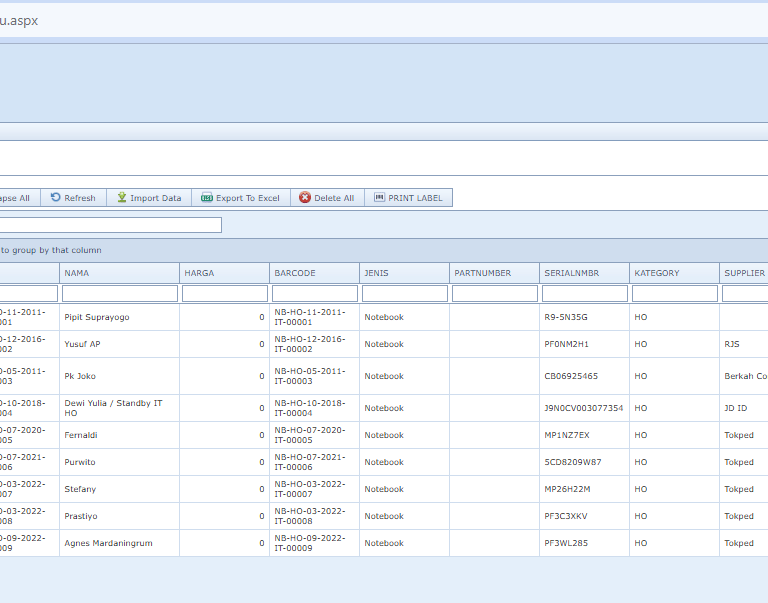Image resolution: width=768 pixels, height=603 pixels.
Task: Click serial number PF3WL285
Action: click(x=566, y=543)
